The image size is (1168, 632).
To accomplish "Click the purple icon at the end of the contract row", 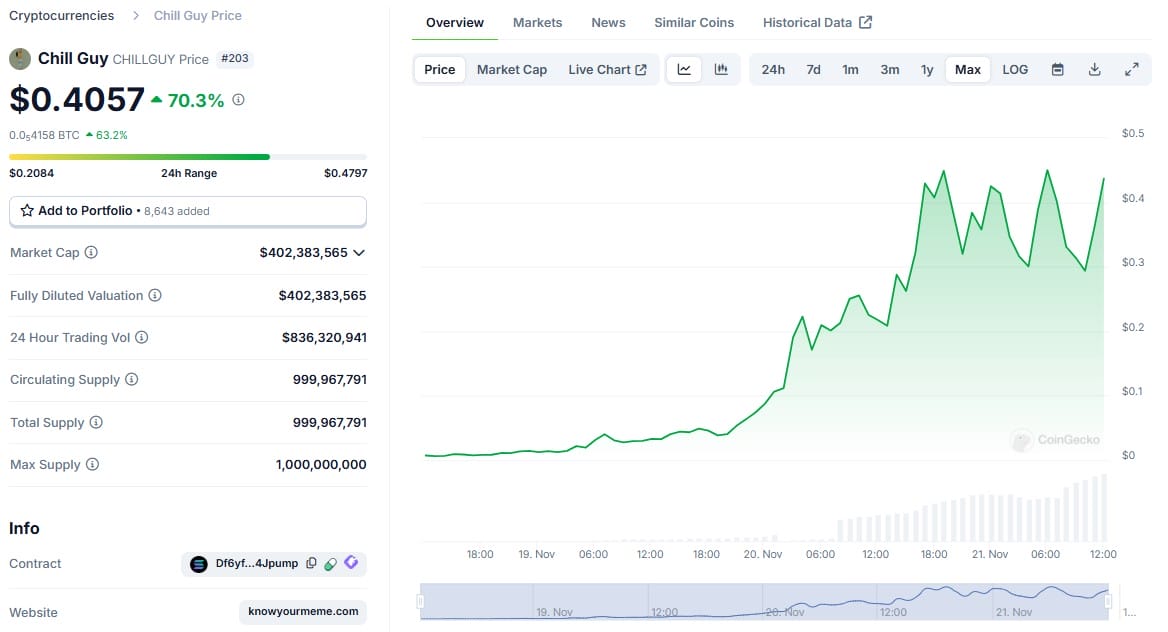I will [351, 563].
